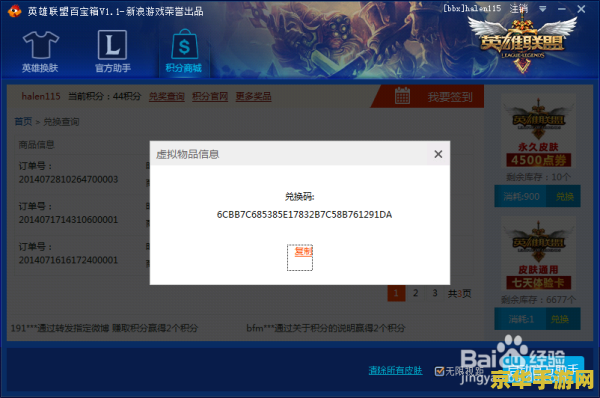The width and height of the screenshot is (600, 398).
Task: Click the halen115 username in points bar
Action: (x=41, y=96)
